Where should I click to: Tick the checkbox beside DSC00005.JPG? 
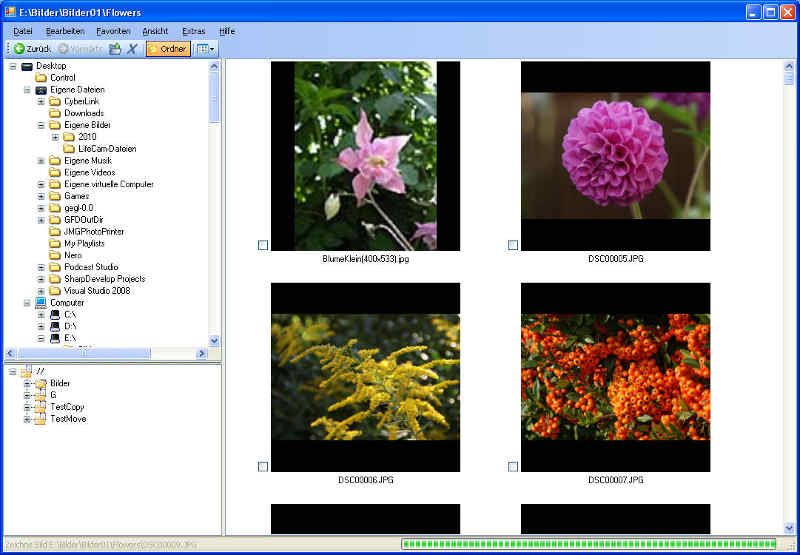513,245
